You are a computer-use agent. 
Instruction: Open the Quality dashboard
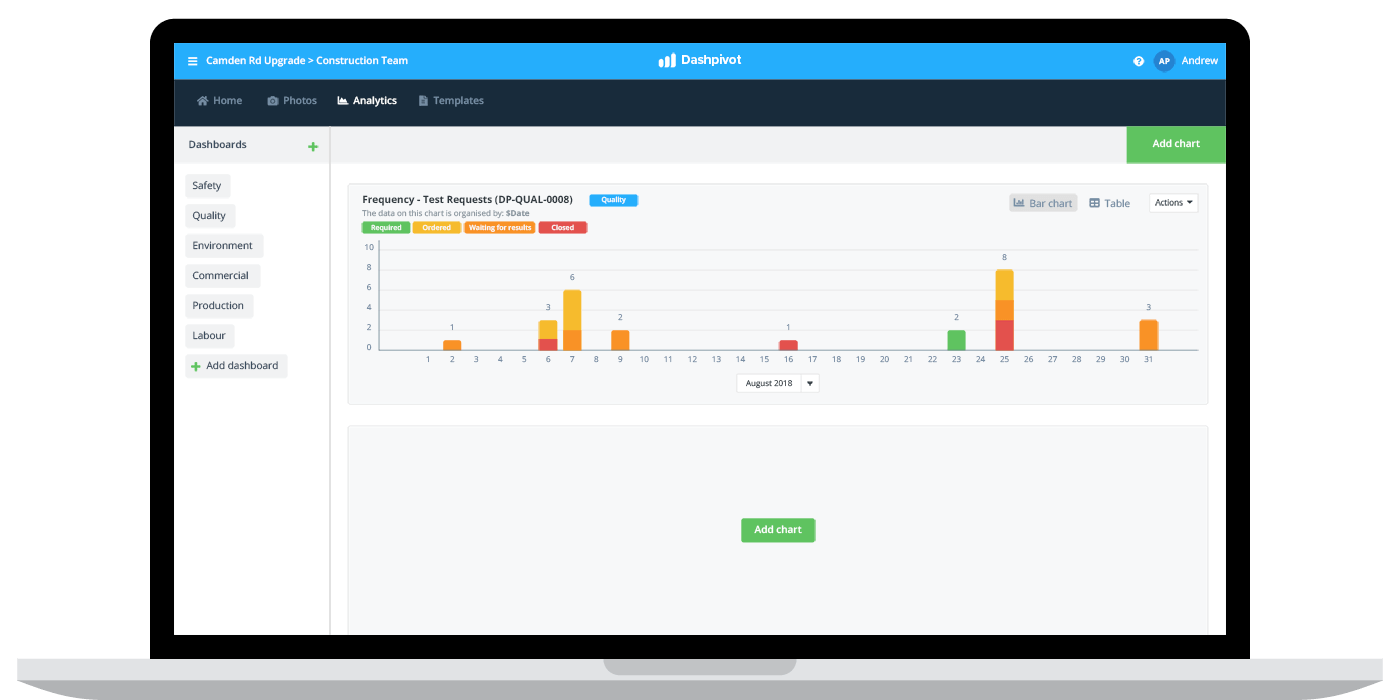pyautogui.click(x=209, y=216)
